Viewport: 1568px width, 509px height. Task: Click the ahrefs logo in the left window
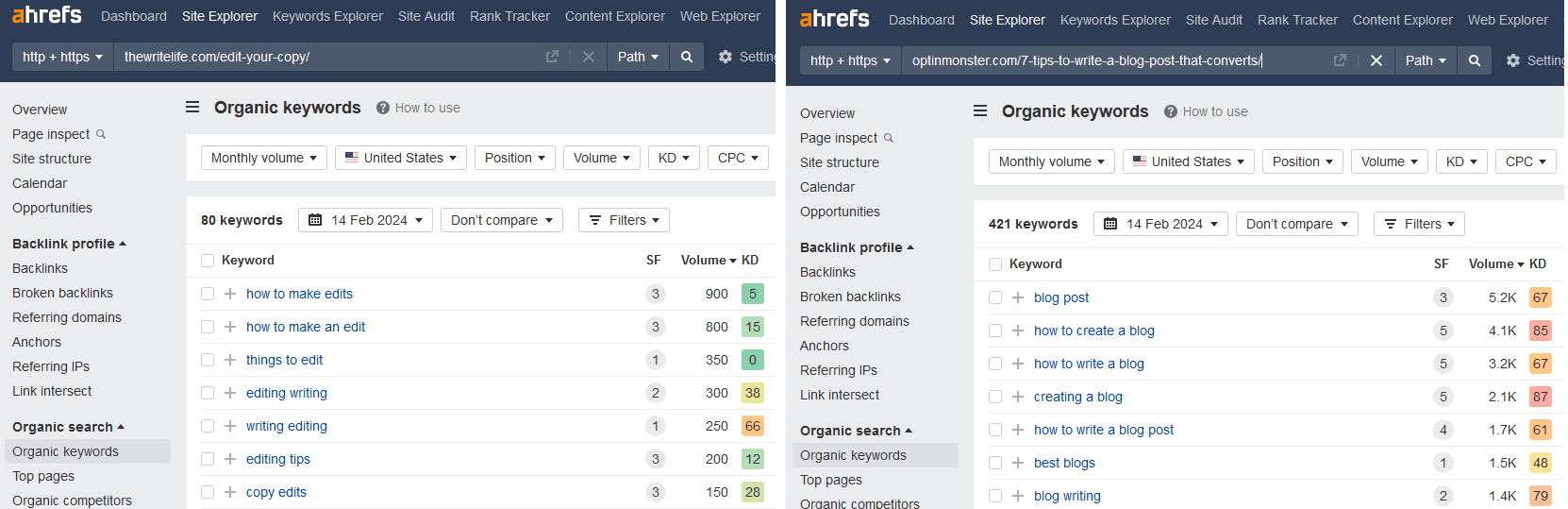point(46,15)
